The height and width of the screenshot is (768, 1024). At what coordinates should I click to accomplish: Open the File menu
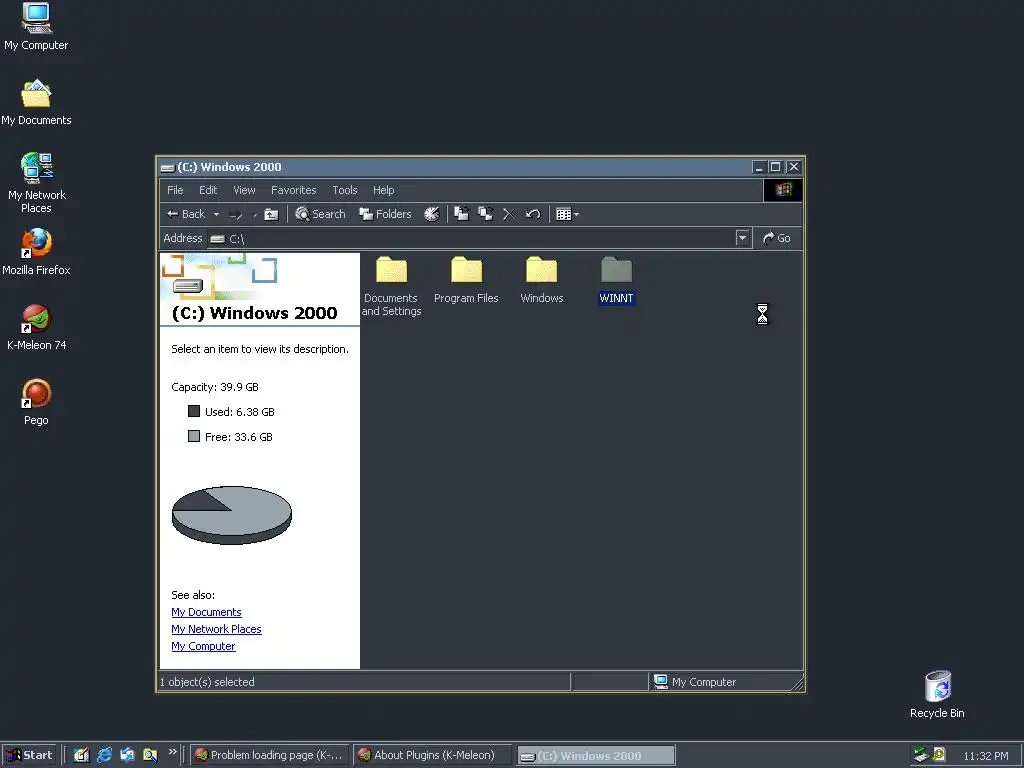pos(175,190)
